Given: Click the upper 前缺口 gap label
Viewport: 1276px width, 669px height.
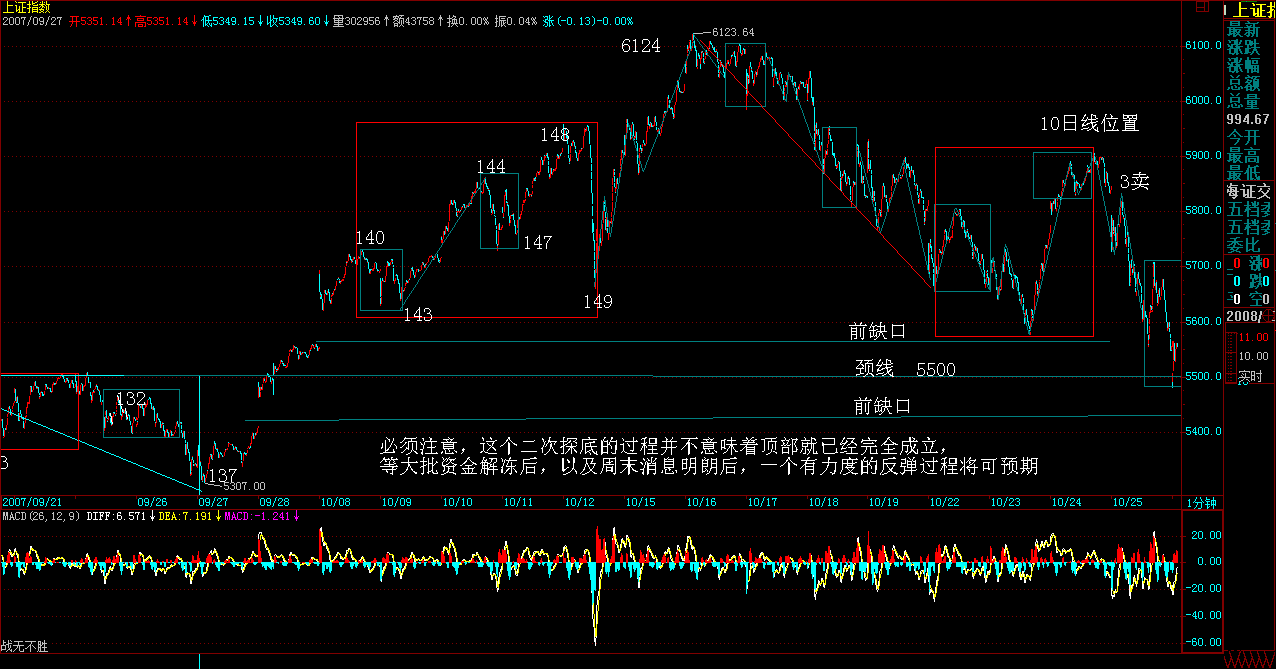Looking at the screenshot, I should [876, 331].
